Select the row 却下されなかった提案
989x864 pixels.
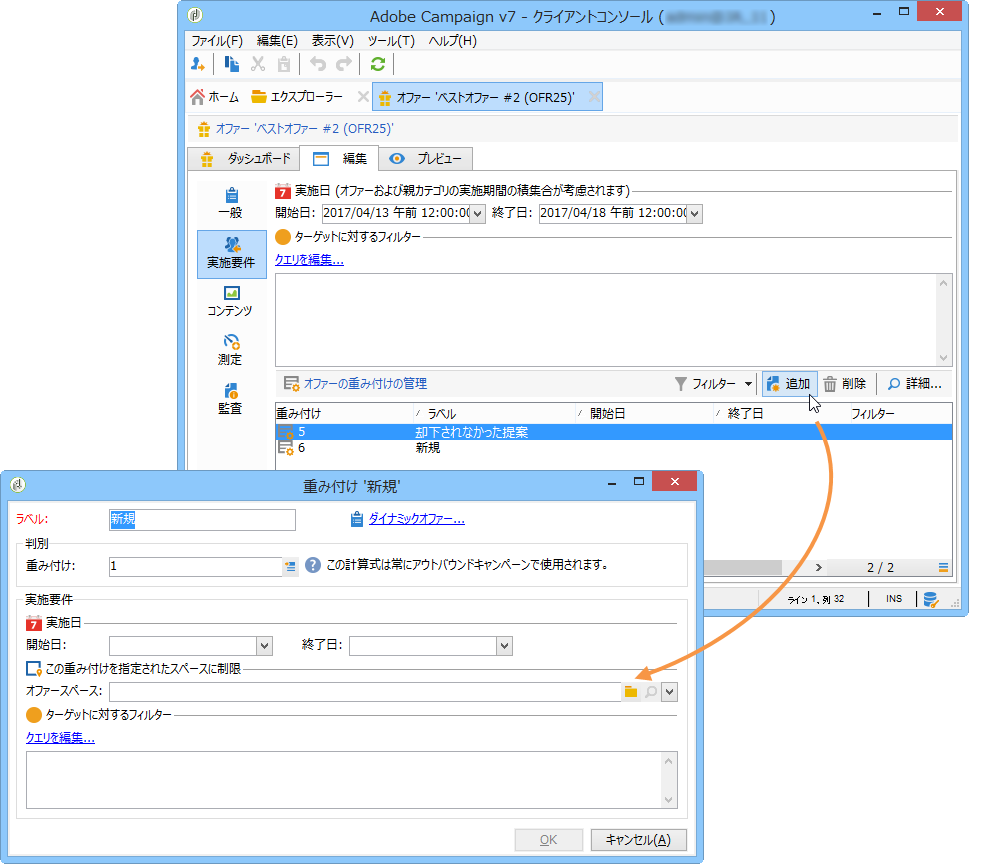point(613,432)
